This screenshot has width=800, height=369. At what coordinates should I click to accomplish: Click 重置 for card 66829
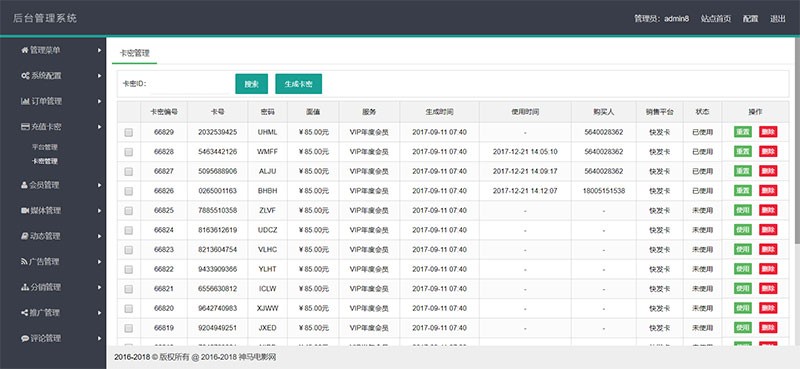point(743,132)
